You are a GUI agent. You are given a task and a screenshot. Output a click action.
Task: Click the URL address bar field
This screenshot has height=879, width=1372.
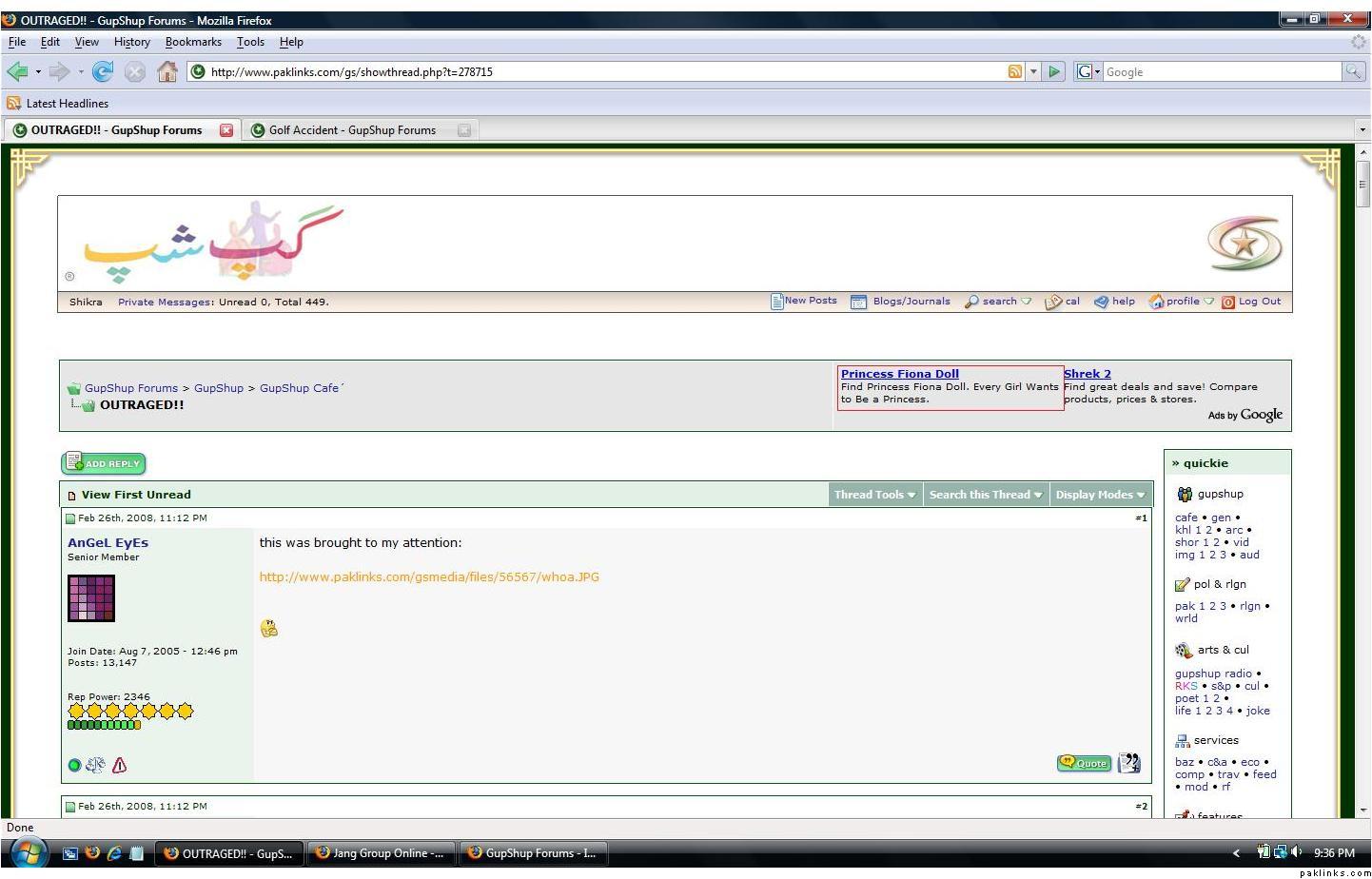coord(599,71)
